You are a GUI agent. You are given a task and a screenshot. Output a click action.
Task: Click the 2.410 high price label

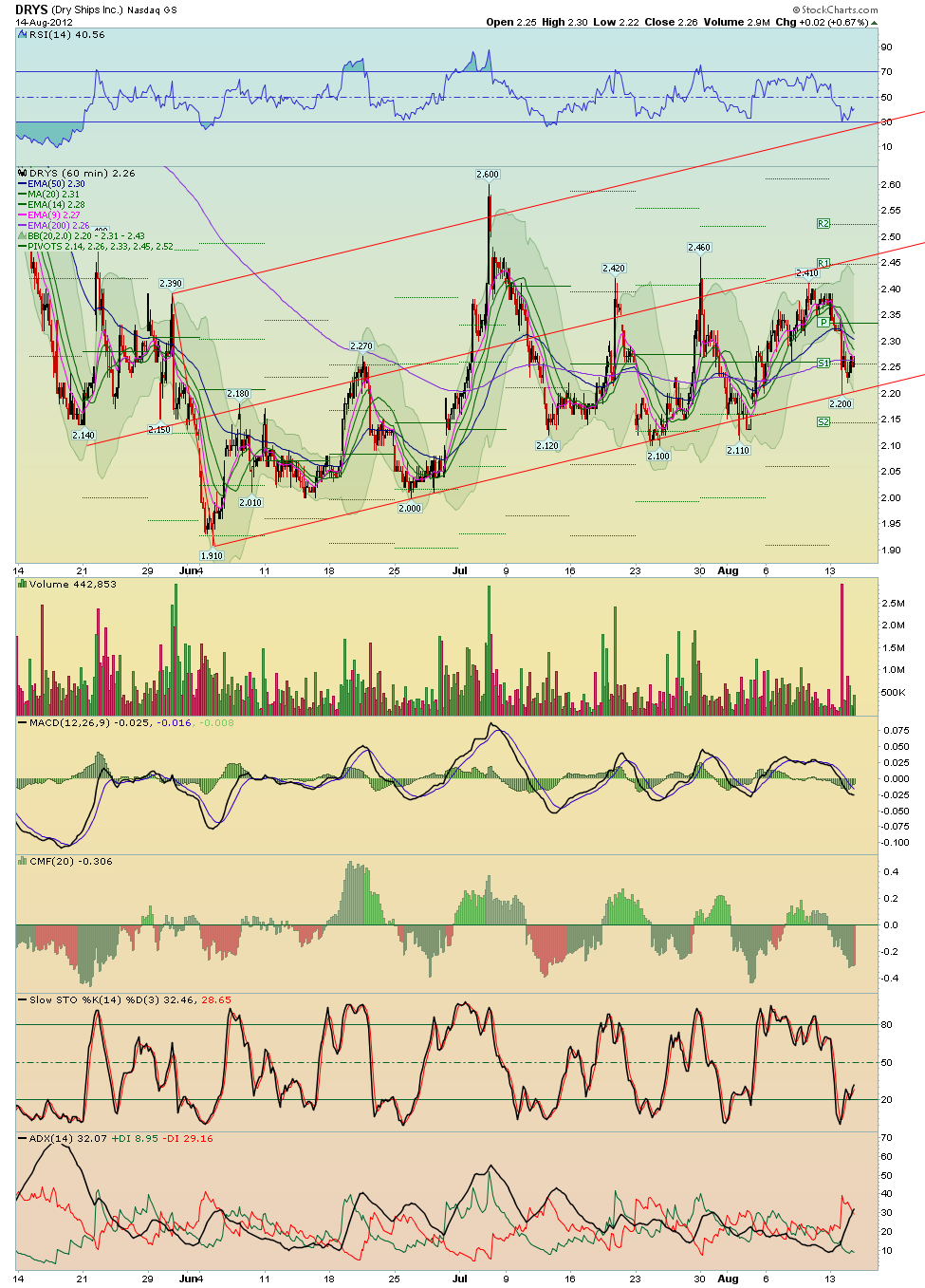(806, 272)
